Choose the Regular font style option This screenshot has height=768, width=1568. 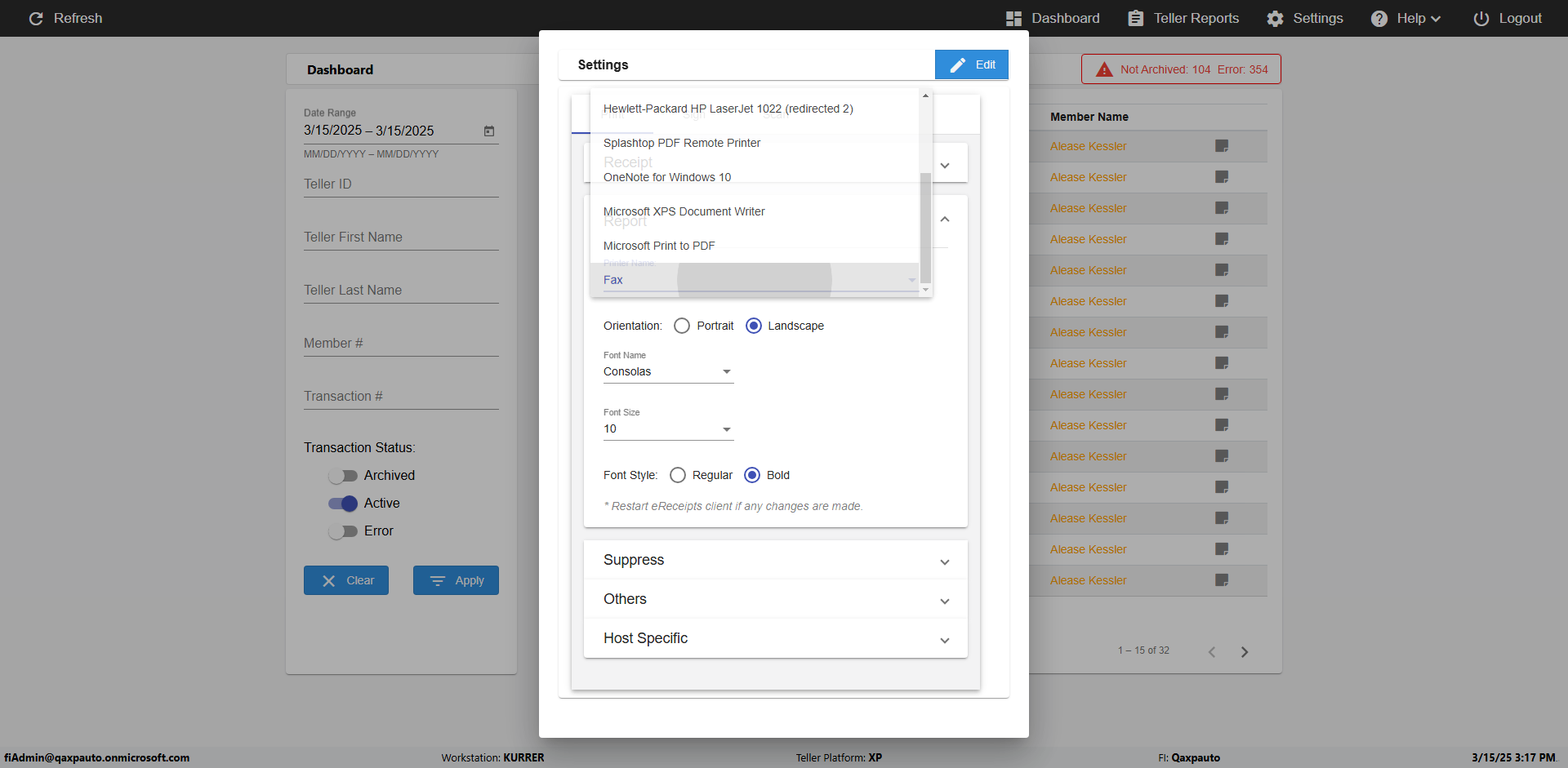678,475
